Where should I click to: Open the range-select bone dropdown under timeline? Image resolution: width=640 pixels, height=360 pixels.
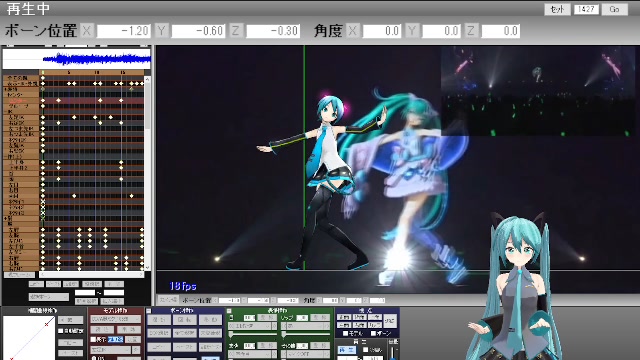coord(49,297)
